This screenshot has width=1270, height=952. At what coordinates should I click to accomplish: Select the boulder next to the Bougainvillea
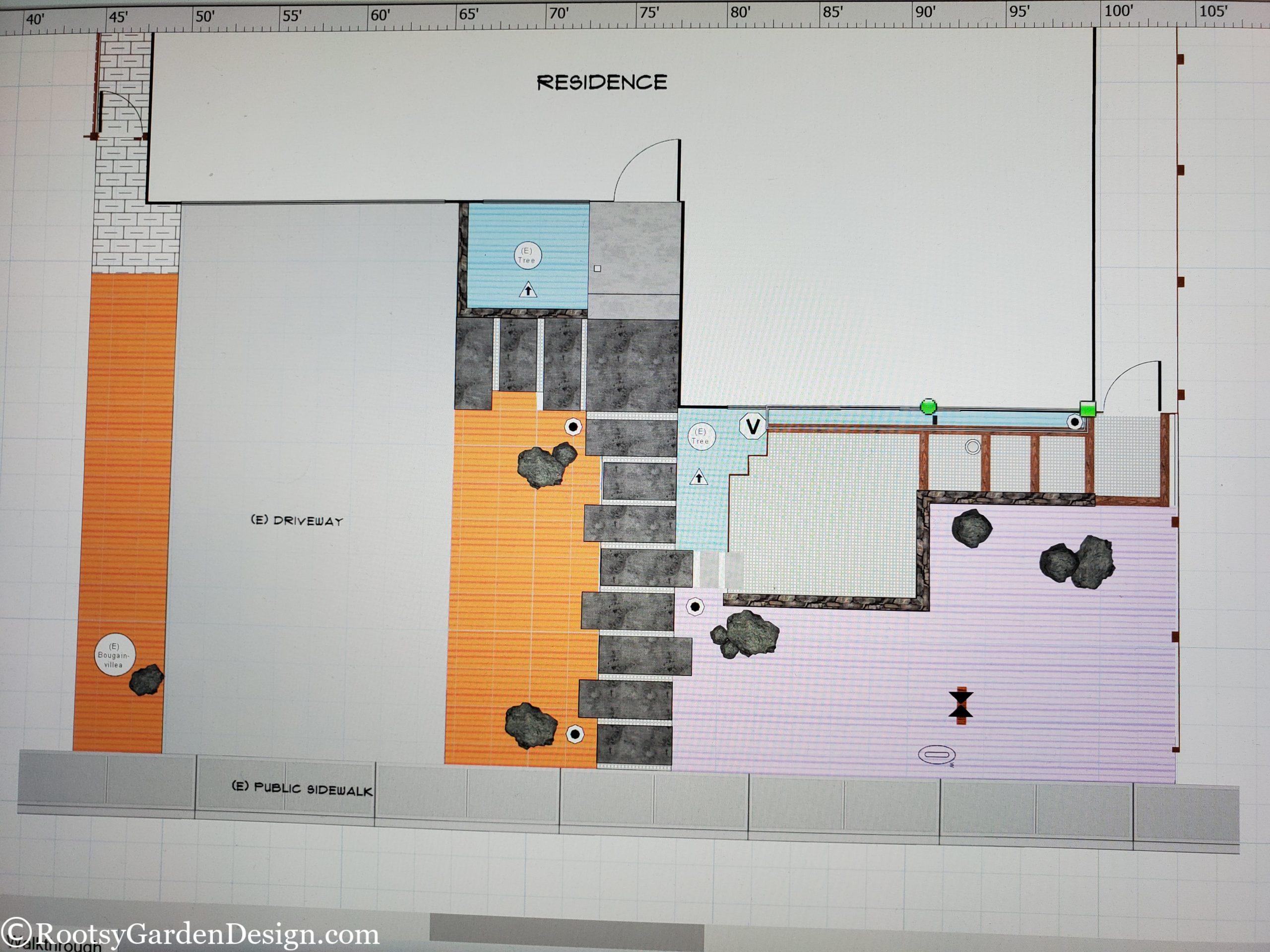click(x=146, y=680)
